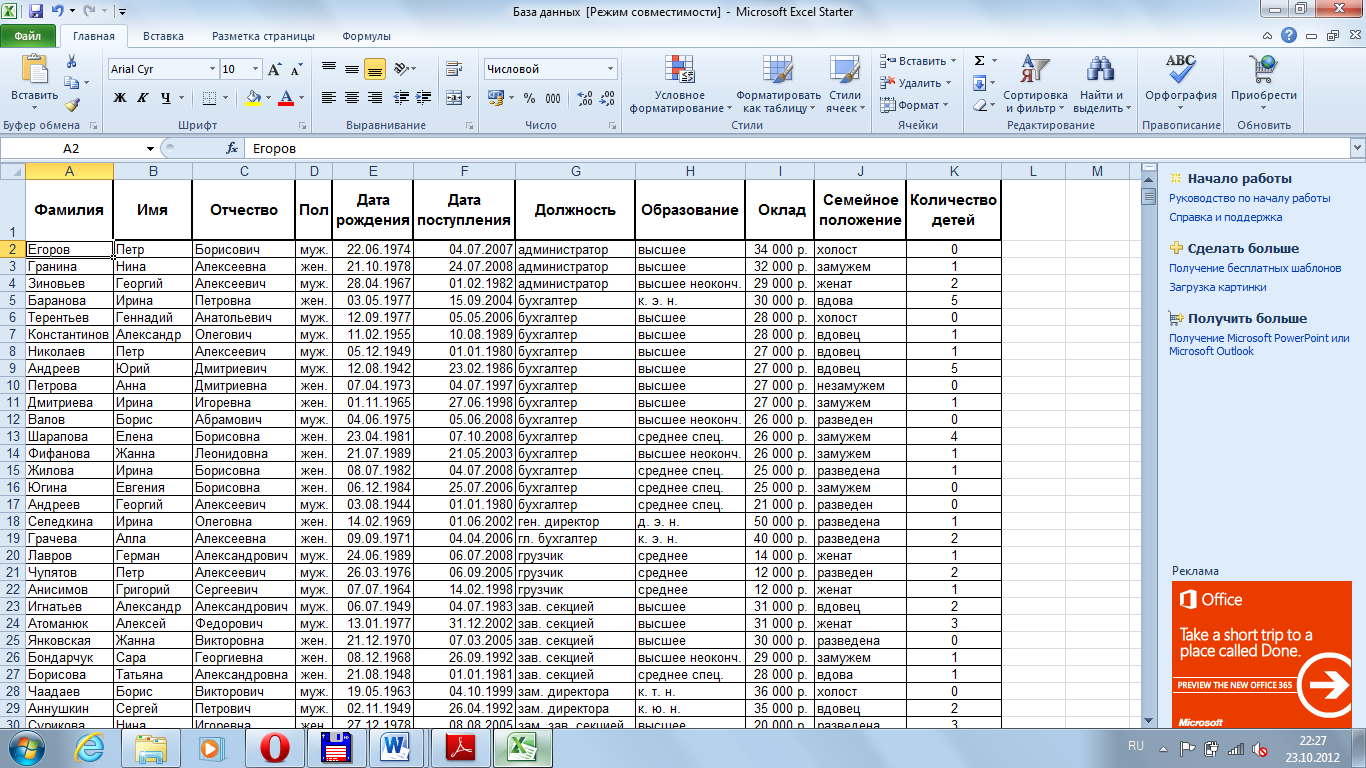Image resolution: width=1366 pixels, height=768 pixels.
Task: Click the Name Box showing A2
Action: [70, 148]
